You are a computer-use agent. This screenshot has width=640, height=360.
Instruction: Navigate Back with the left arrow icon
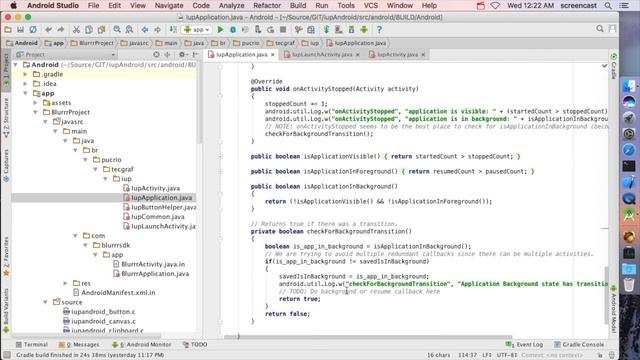click(145, 29)
